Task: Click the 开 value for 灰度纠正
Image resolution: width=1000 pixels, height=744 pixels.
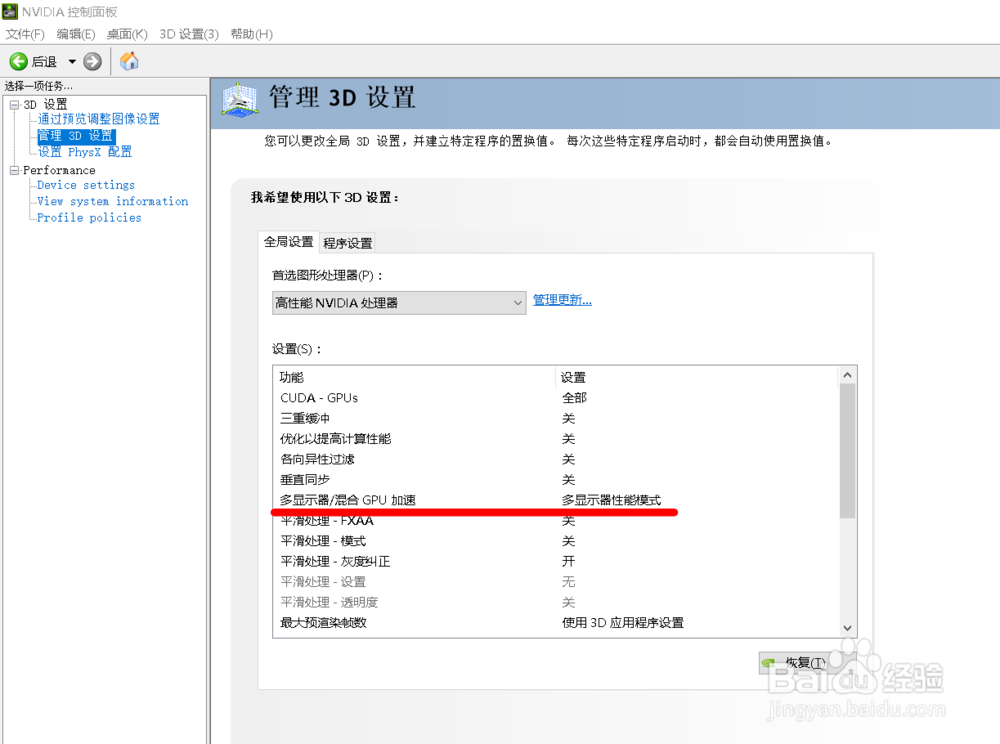Action: pos(568,561)
